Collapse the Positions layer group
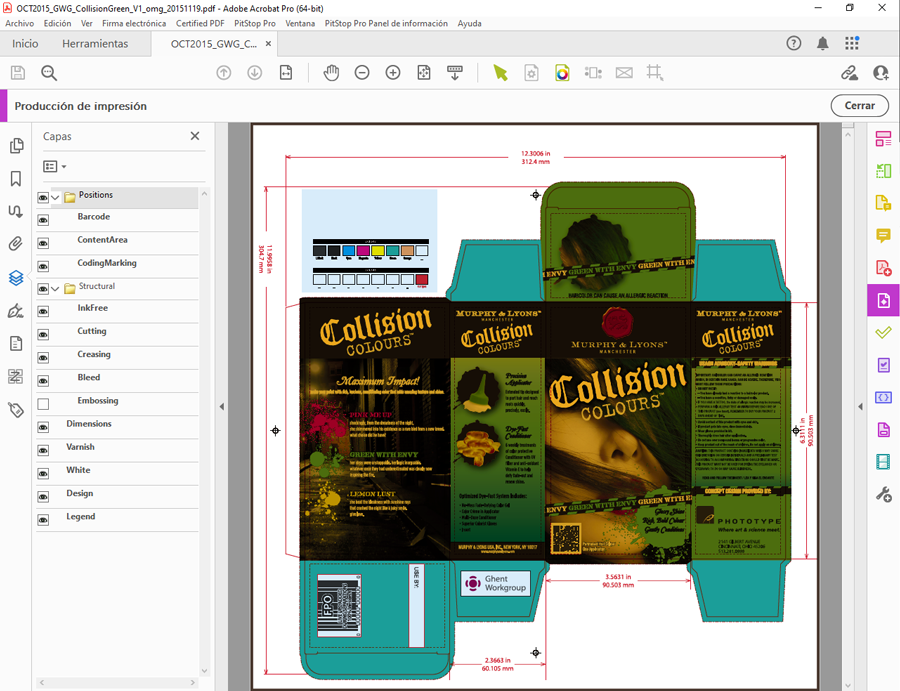The height and width of the screenshot is (691, 900). click(x=56, y=197)
